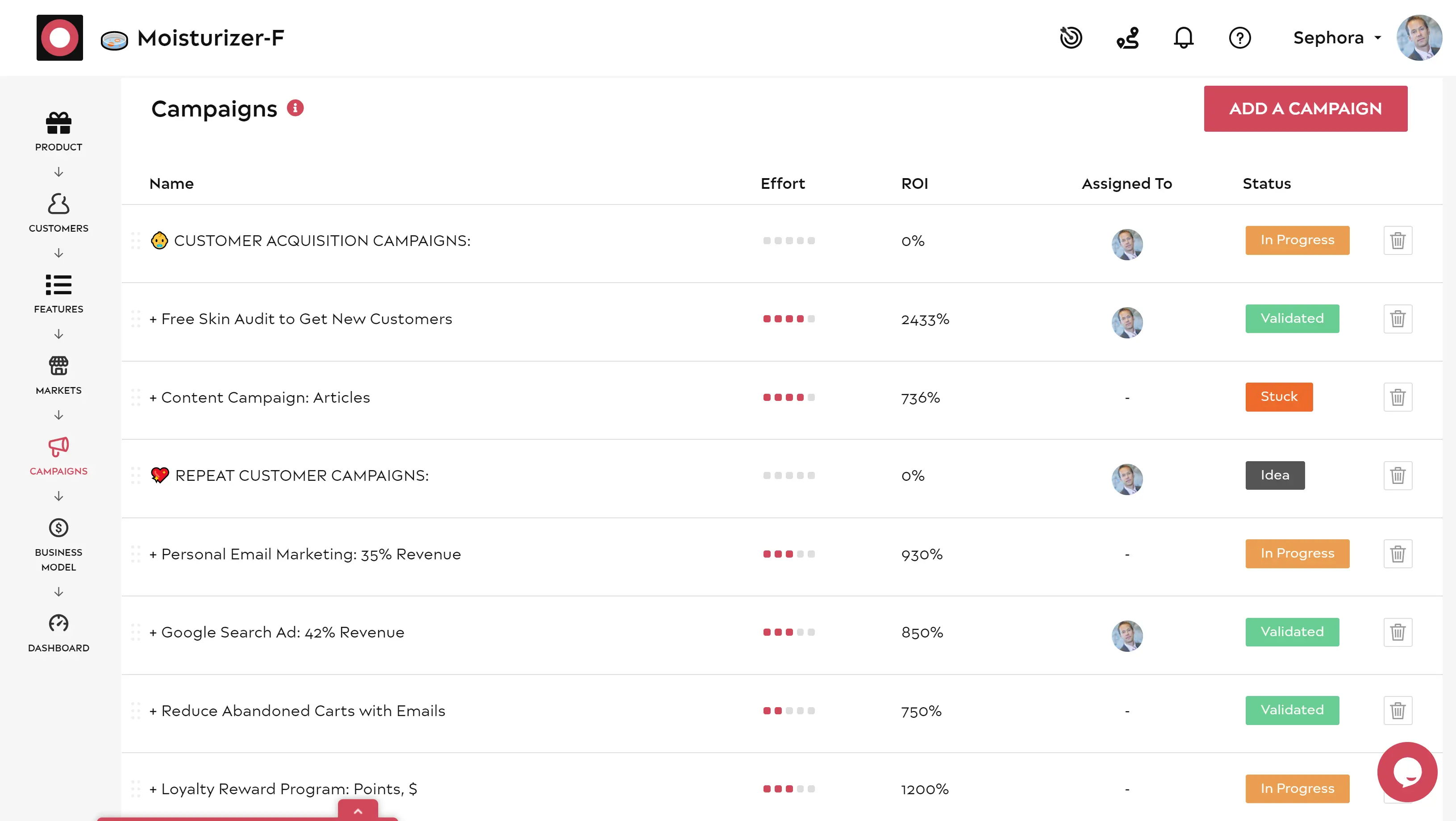Click the red circle app logo
This screenshot has height=821, width=1456.
click(x=59, y=38)
